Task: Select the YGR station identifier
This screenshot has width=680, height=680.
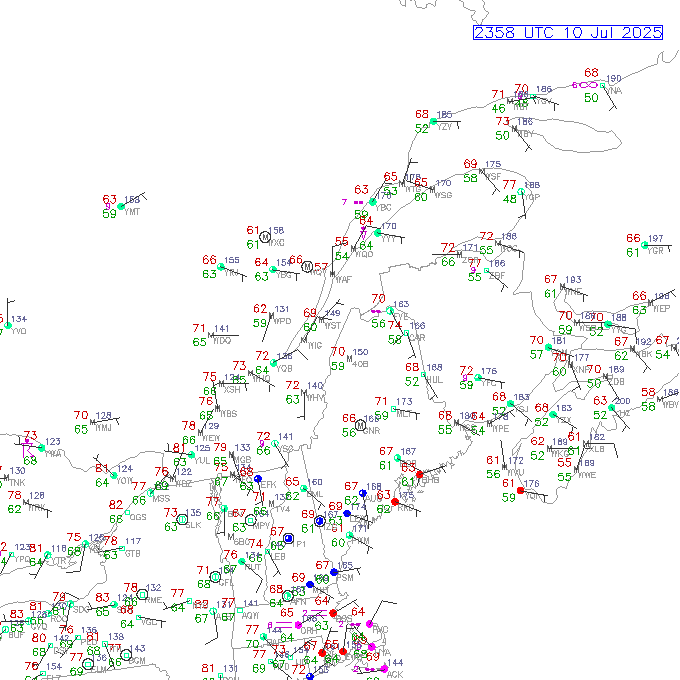Action: [x=655, y=251]
